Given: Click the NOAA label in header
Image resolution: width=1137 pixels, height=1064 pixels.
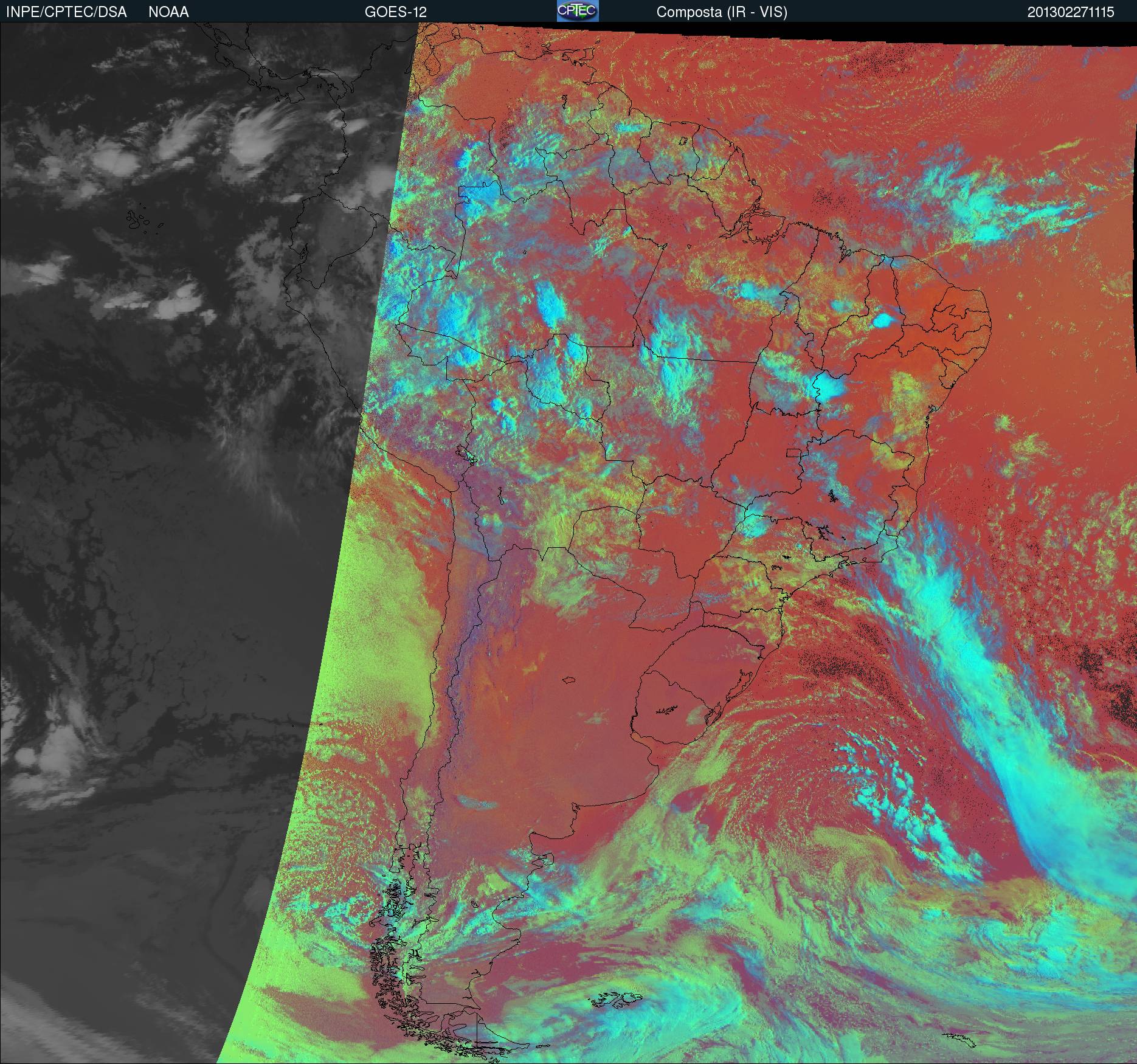Looking at the screenshot, I should click(x=168, y=12).
